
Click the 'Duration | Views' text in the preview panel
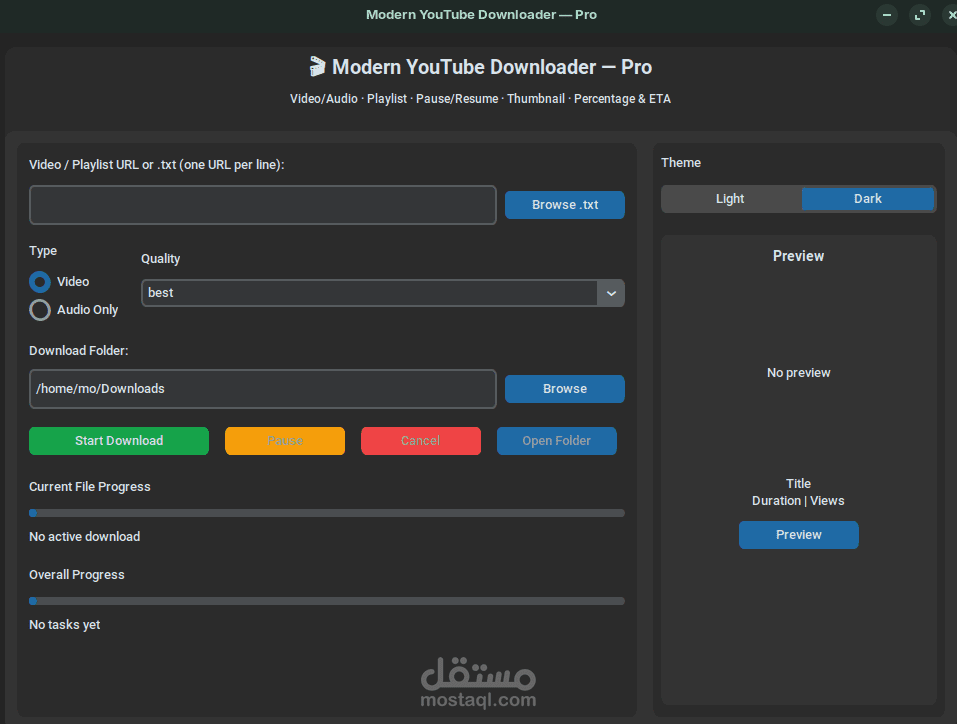798,501
